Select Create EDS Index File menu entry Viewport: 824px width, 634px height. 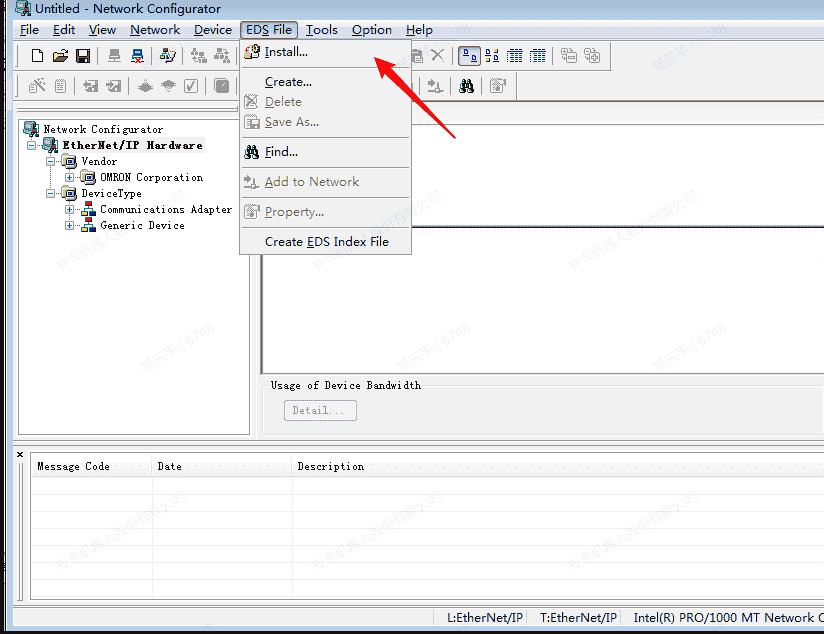(326, 242)
